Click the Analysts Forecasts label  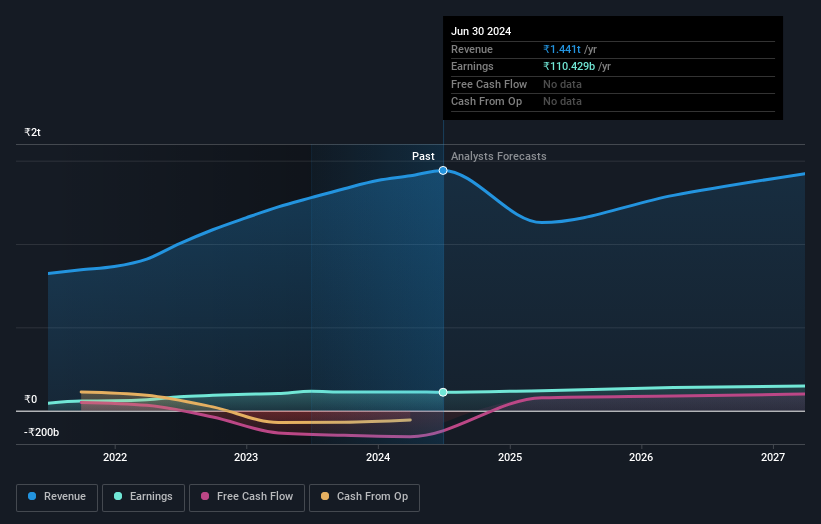point(498,156)
